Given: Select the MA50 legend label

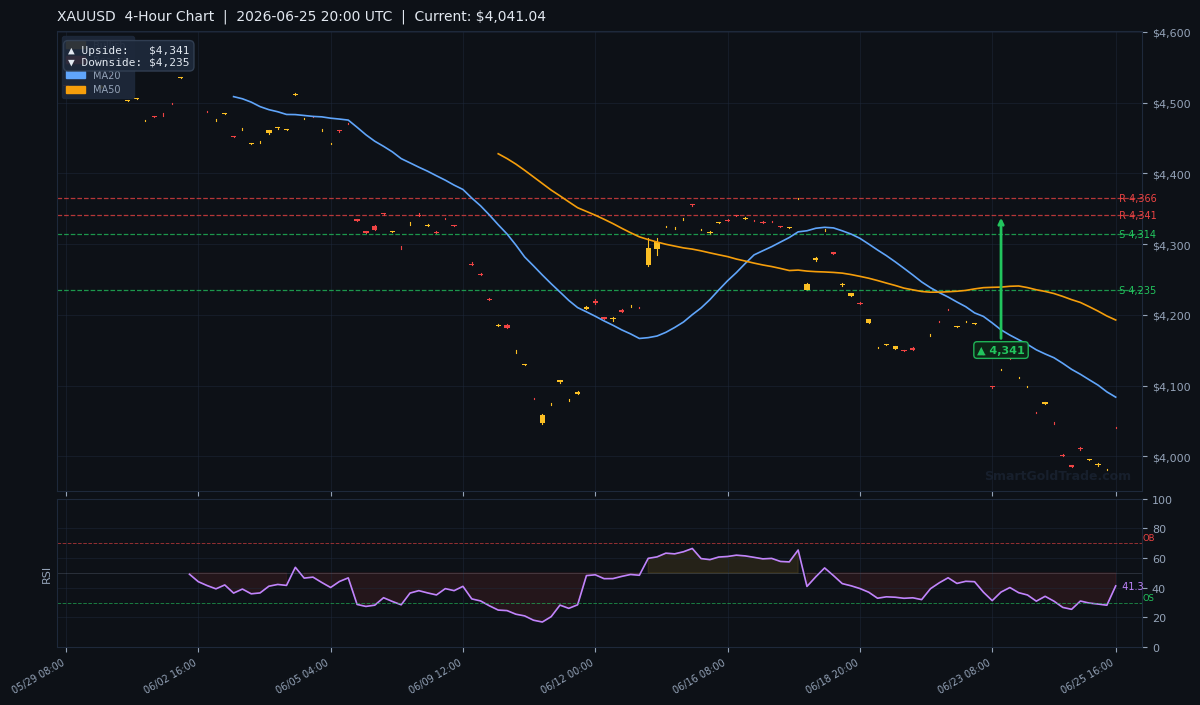Looking at the screenshot, I should 107,90.
